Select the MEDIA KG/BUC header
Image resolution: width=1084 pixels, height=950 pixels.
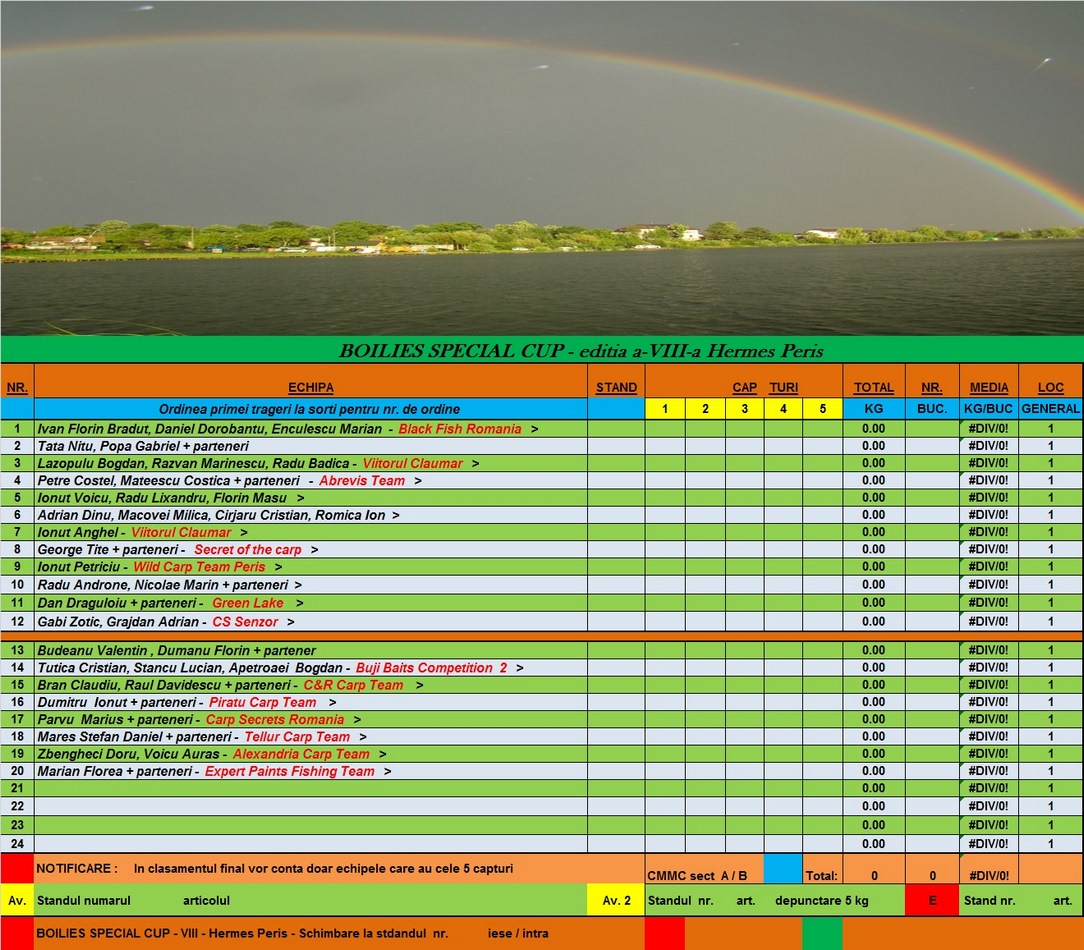point(989,387)
